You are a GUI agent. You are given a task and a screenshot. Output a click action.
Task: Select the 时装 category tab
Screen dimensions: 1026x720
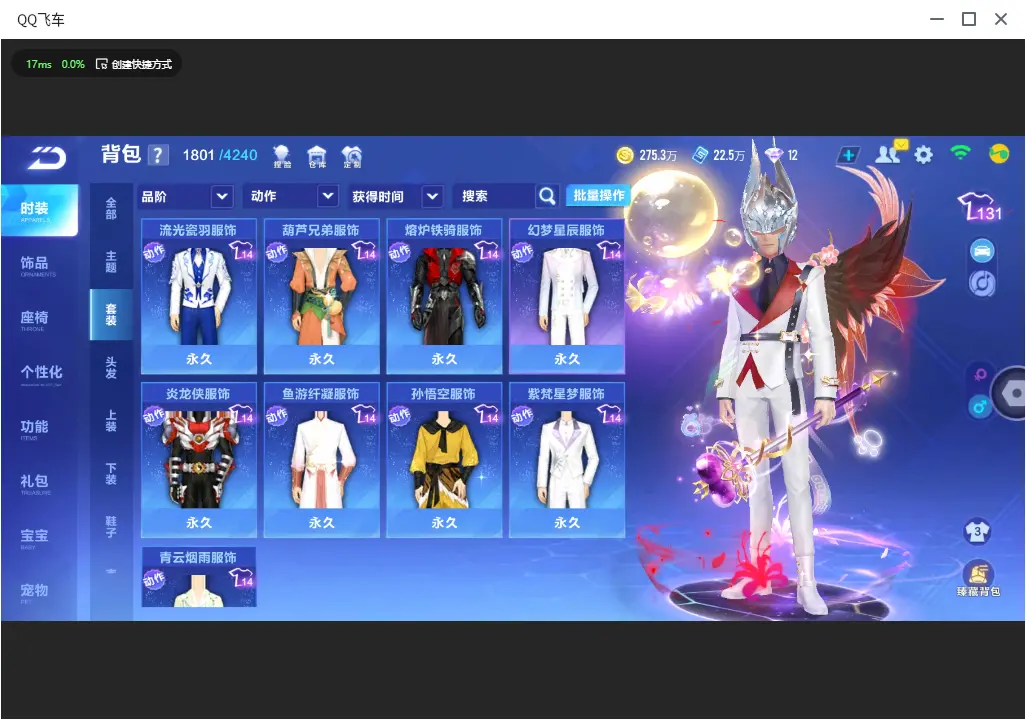coord(39,210)
